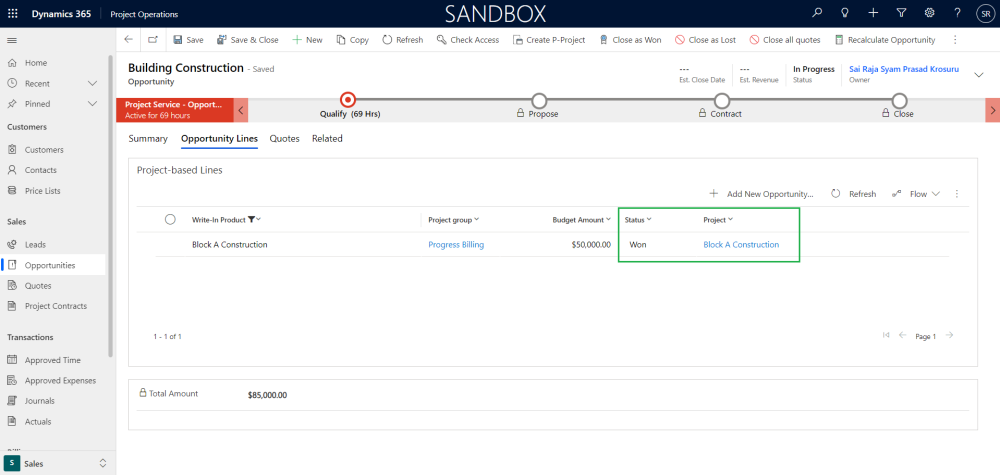The image size is (1000, 475).
Task: Click Close all quotes command
Action: point(784,40)
